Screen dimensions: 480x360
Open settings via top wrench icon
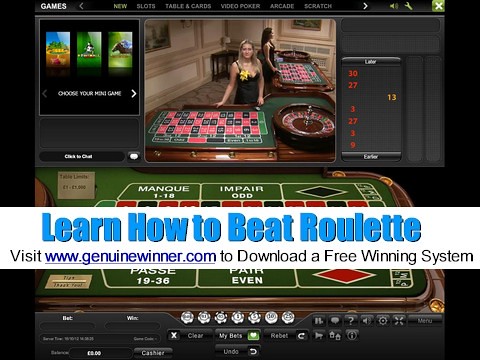(408, 6)
